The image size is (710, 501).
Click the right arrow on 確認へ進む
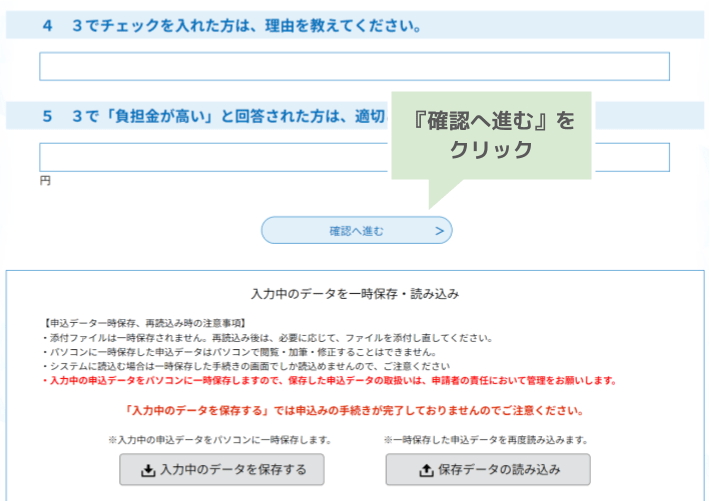pos(439,231)
